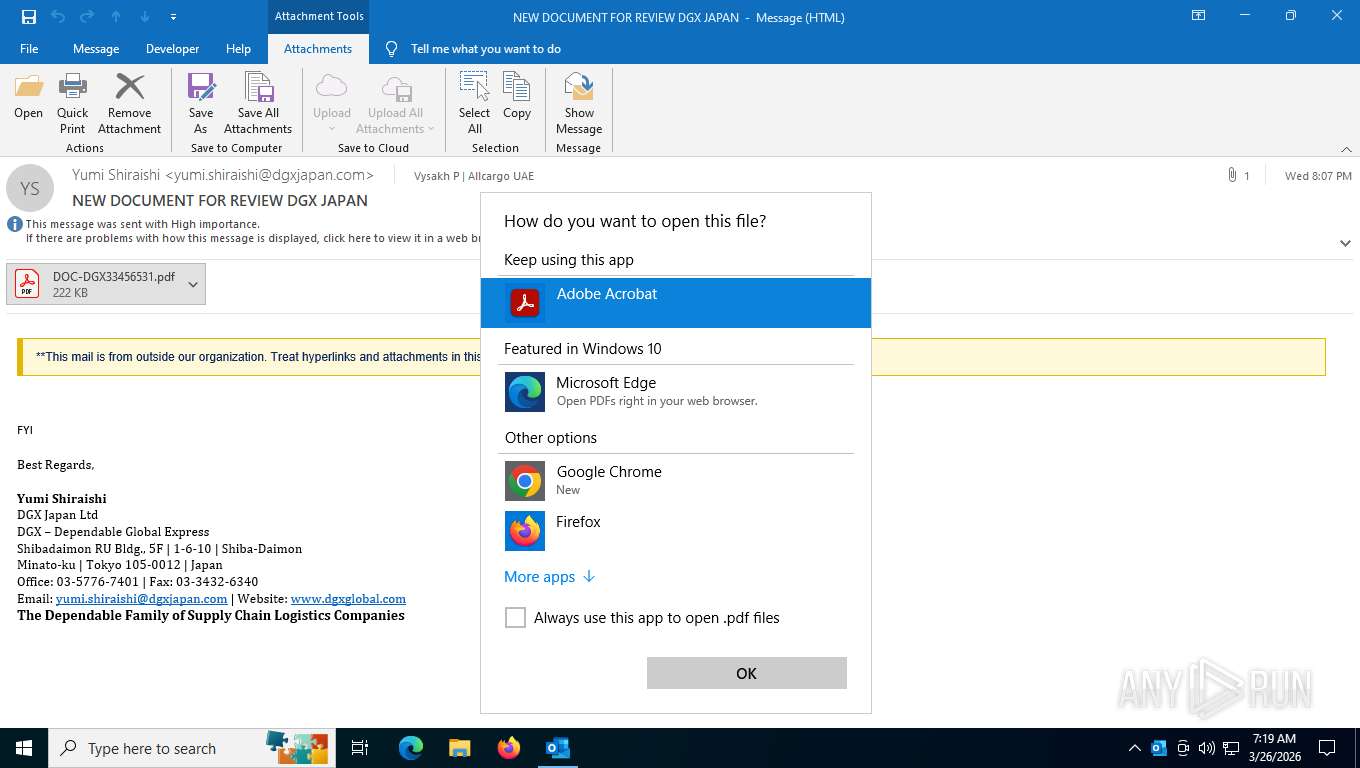Viewport: 1360px width, 768px height.
Task: Launch Firefox from the taskbar
Action: [508, 748]
